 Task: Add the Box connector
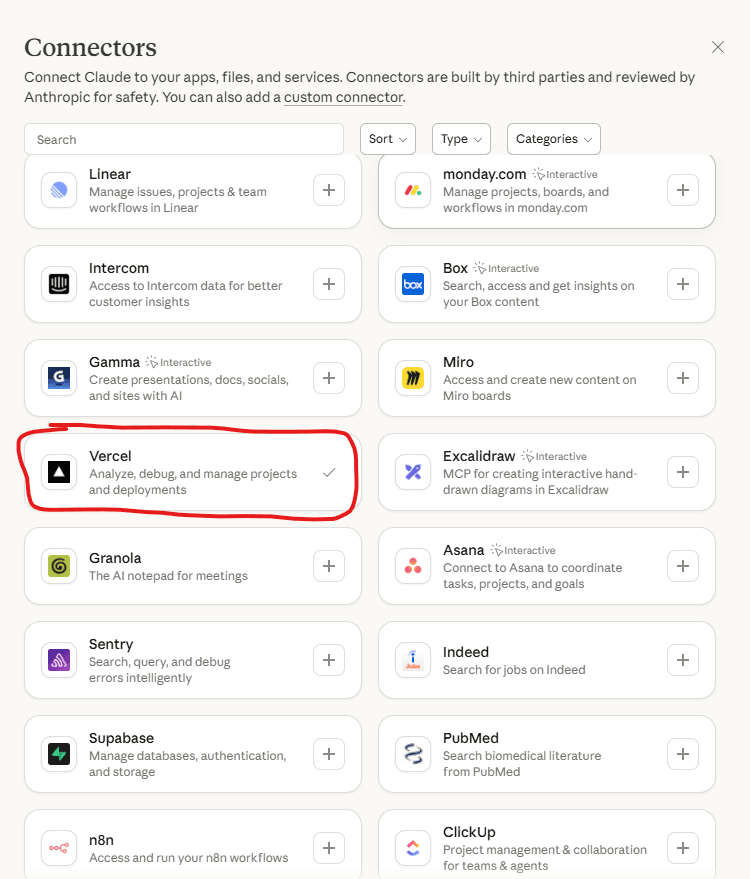[683, 284]
